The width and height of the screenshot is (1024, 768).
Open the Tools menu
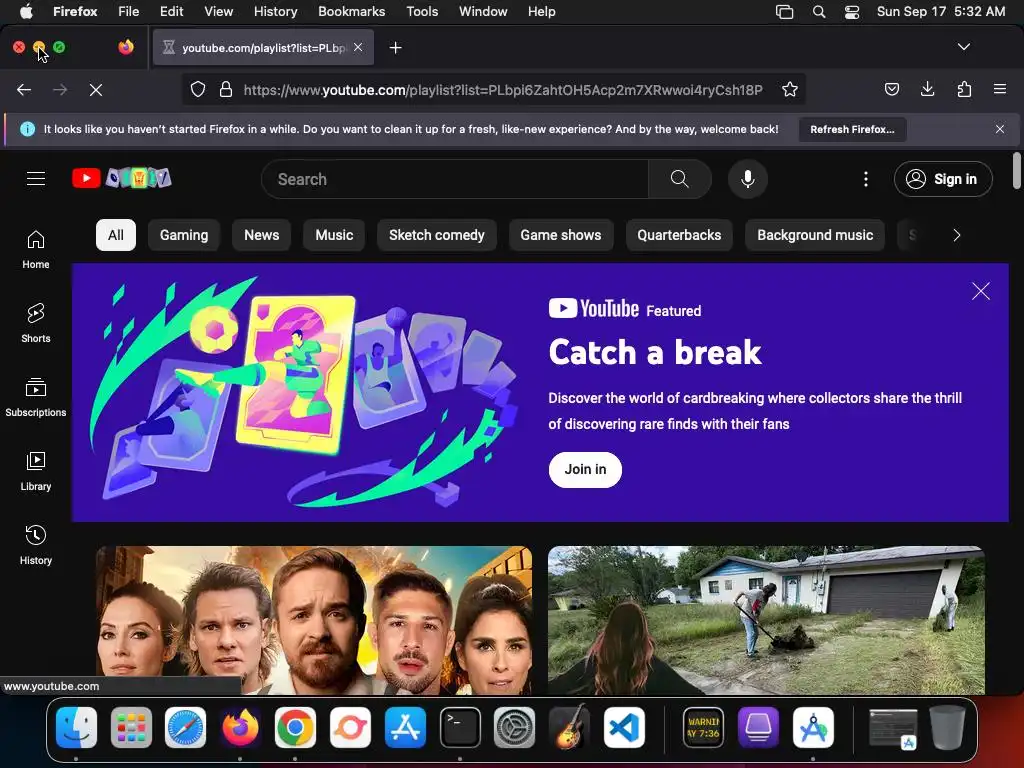423,12
